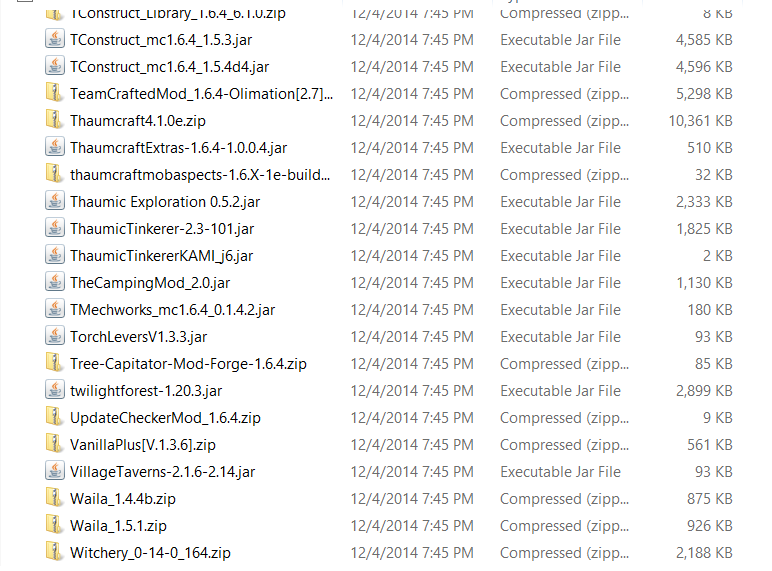Click the Waila_1.5.1.zip archive icon
The height and width of the screenshot is (571, 772).
click(x=55, y=525)
